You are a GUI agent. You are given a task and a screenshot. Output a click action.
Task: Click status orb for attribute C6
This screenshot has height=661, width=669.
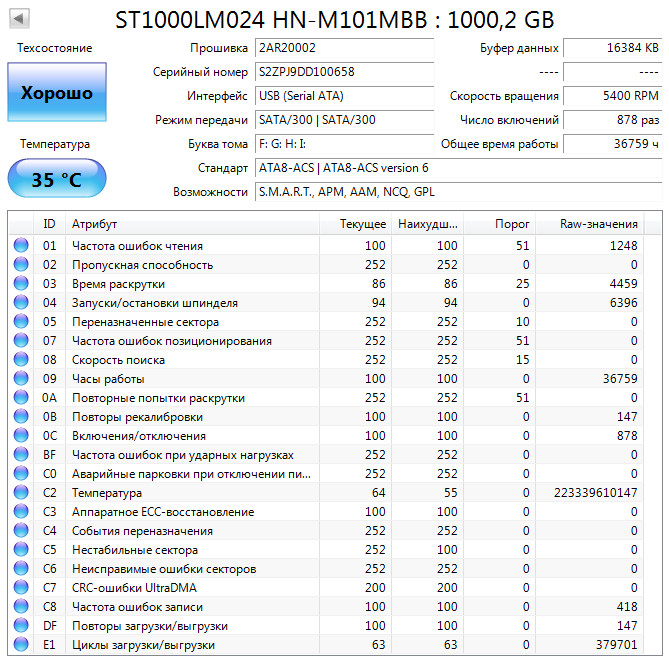coord(21,568)
